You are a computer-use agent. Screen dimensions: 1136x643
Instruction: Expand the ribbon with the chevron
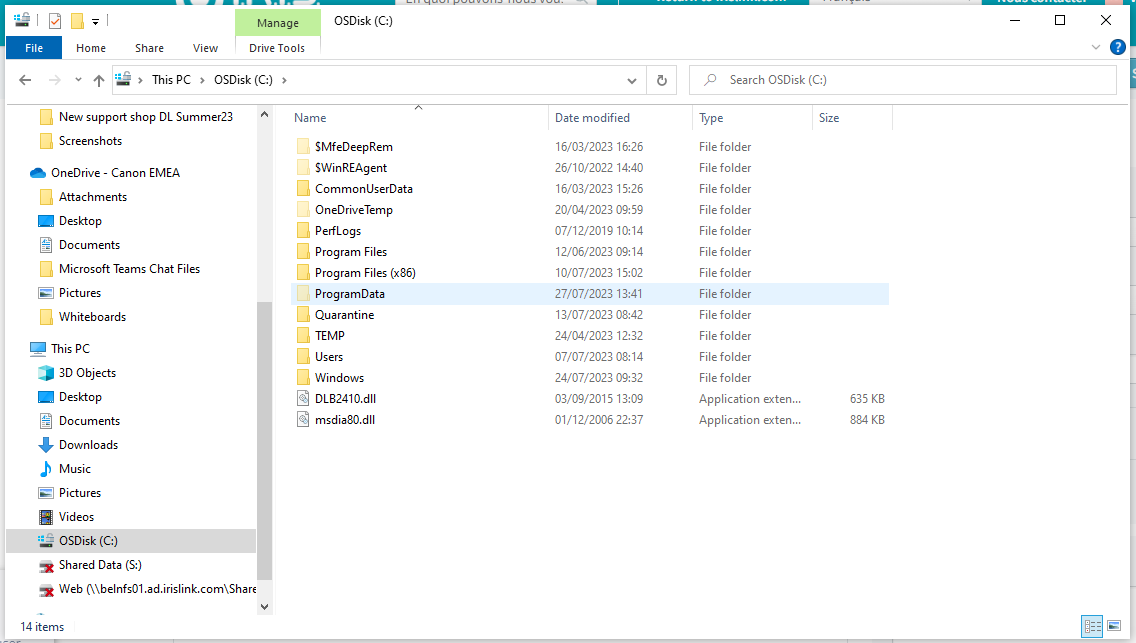click(1096, 47)
